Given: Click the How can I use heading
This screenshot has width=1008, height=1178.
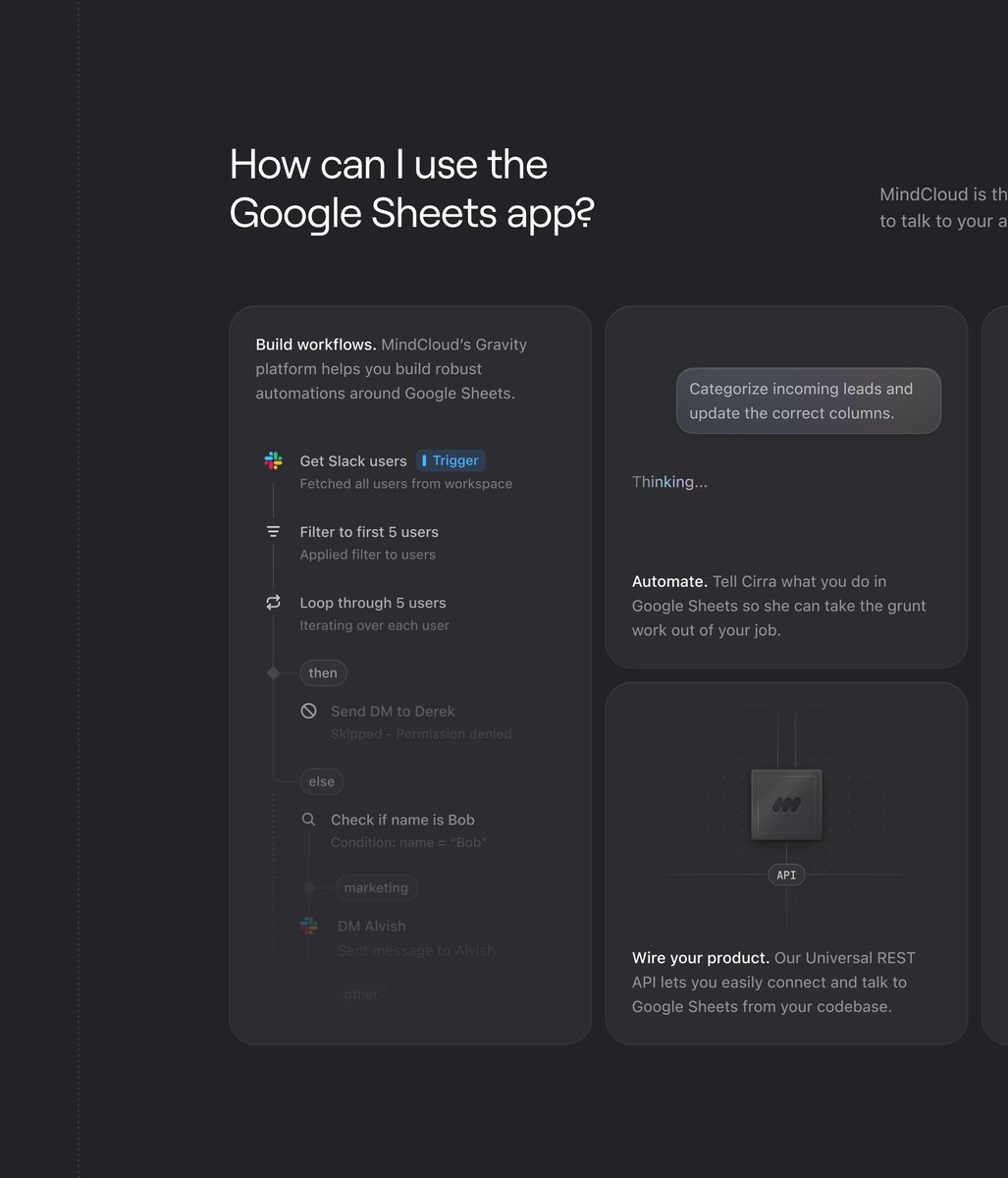Looking at the screenshot, I should coord(412,188).
